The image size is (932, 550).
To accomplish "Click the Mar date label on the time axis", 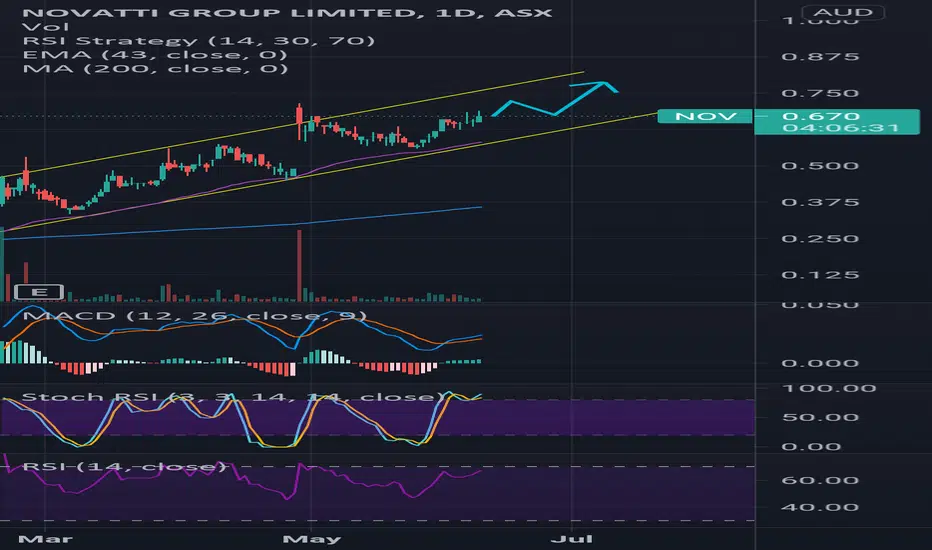I will (x=45, y=539).
